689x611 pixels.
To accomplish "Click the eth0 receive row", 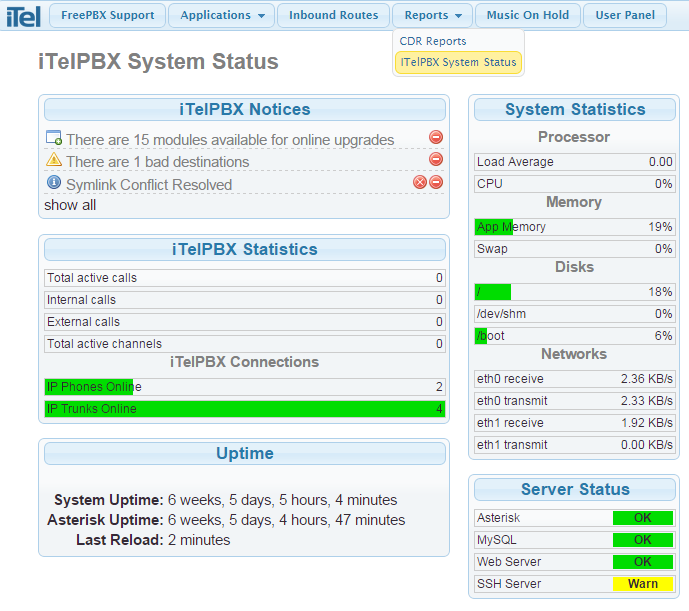I will (575, 379).
